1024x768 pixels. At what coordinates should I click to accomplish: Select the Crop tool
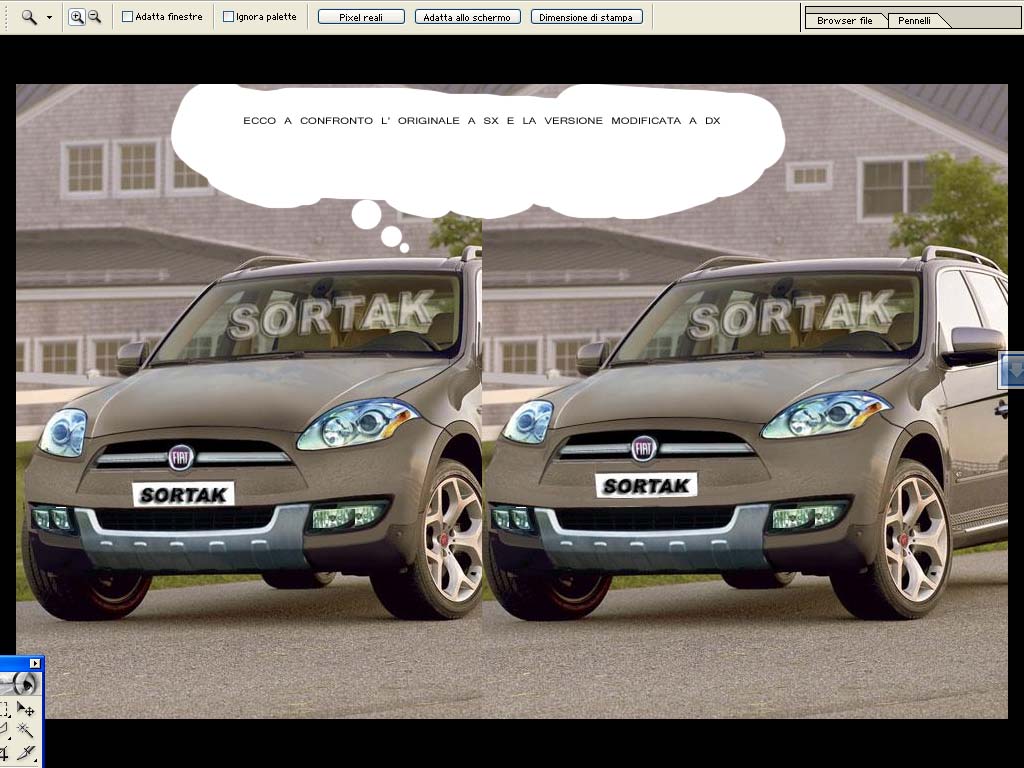[x=5, y=753]
